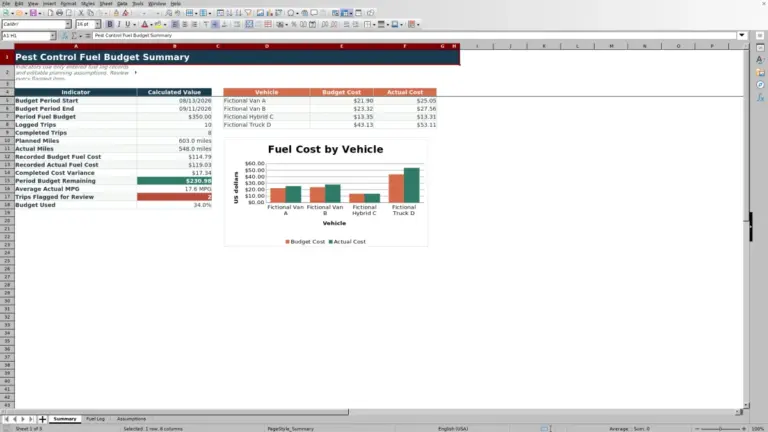The image size is (768, 432).
Task: Open the sidebar Navigator compass icon
Action: 760,85
